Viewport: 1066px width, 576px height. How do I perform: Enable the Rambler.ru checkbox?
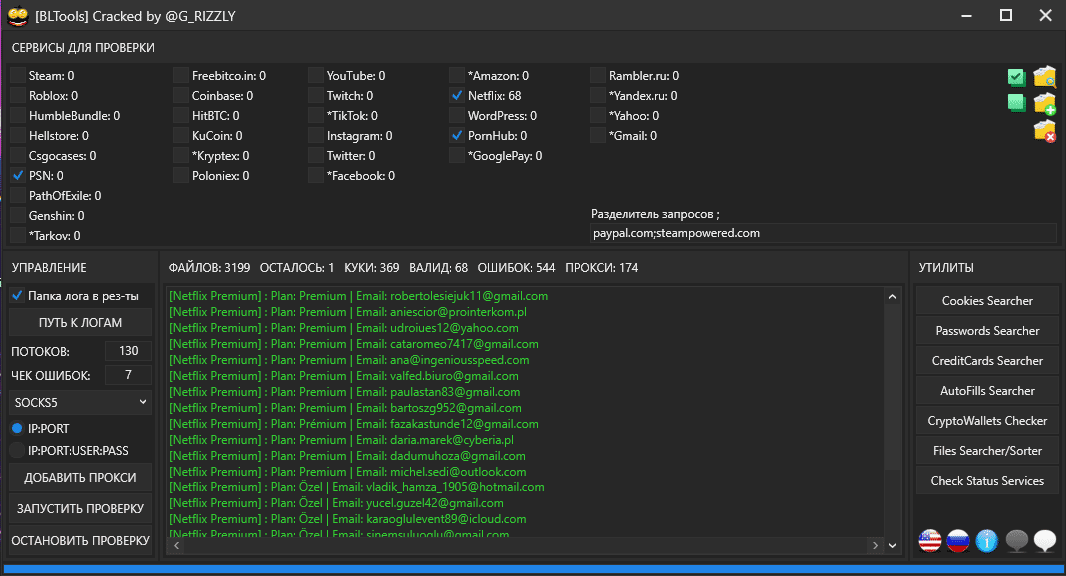tap(598, 75)
